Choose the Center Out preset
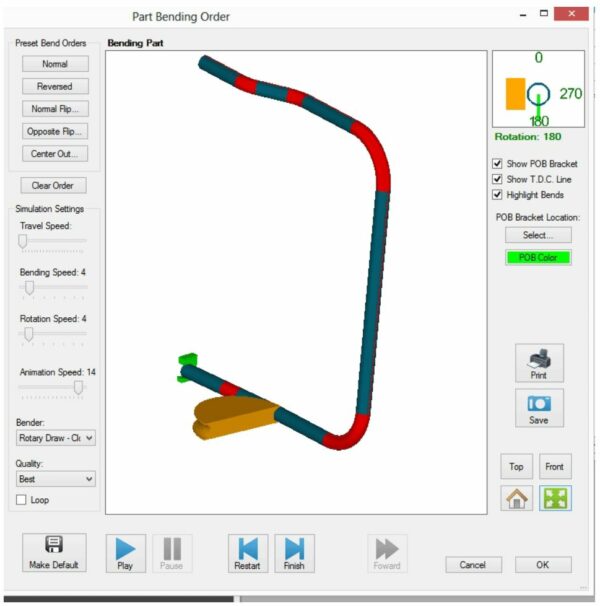Screen dimensions: 600x606 (x=55, y=153)
